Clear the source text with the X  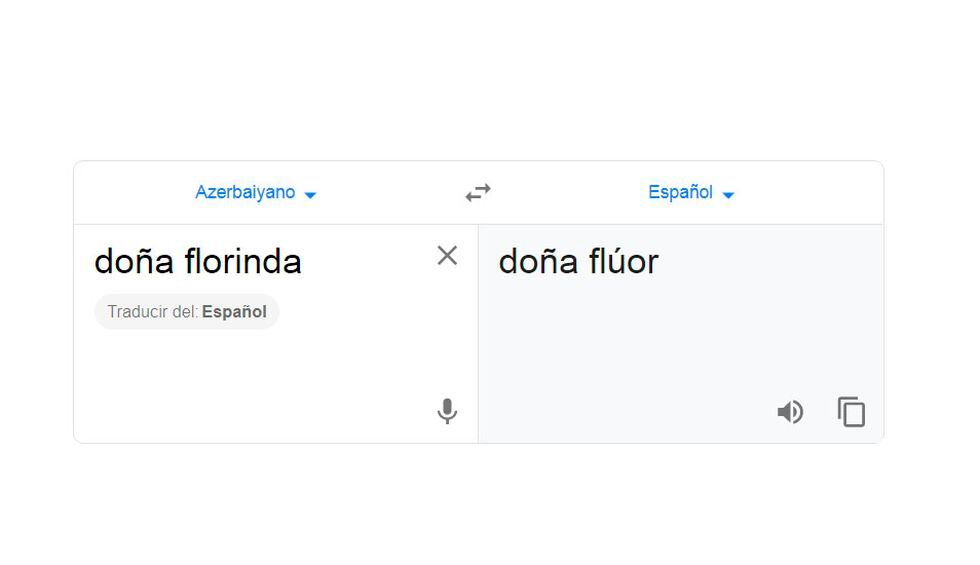click(447, 256)
